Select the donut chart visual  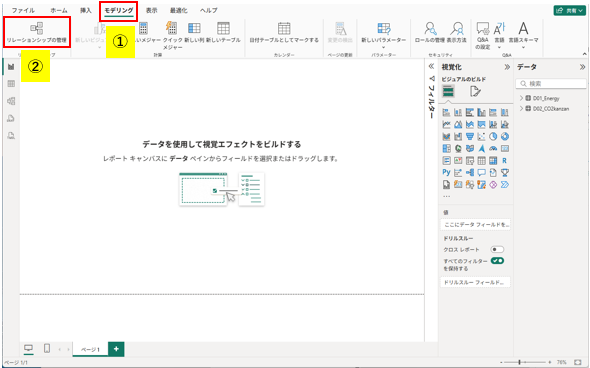tap(505, 136)
